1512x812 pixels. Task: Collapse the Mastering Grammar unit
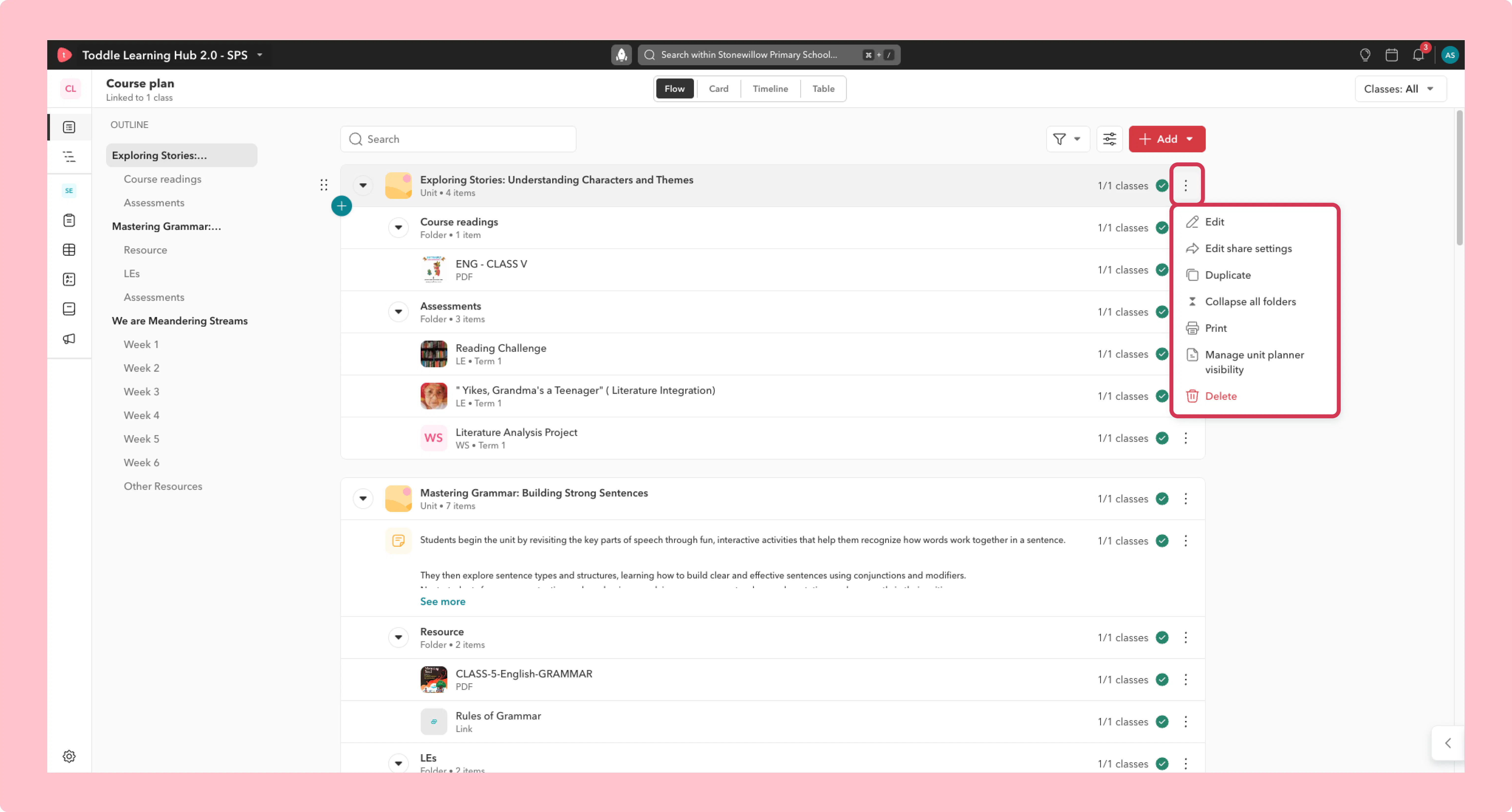point(363,499)
